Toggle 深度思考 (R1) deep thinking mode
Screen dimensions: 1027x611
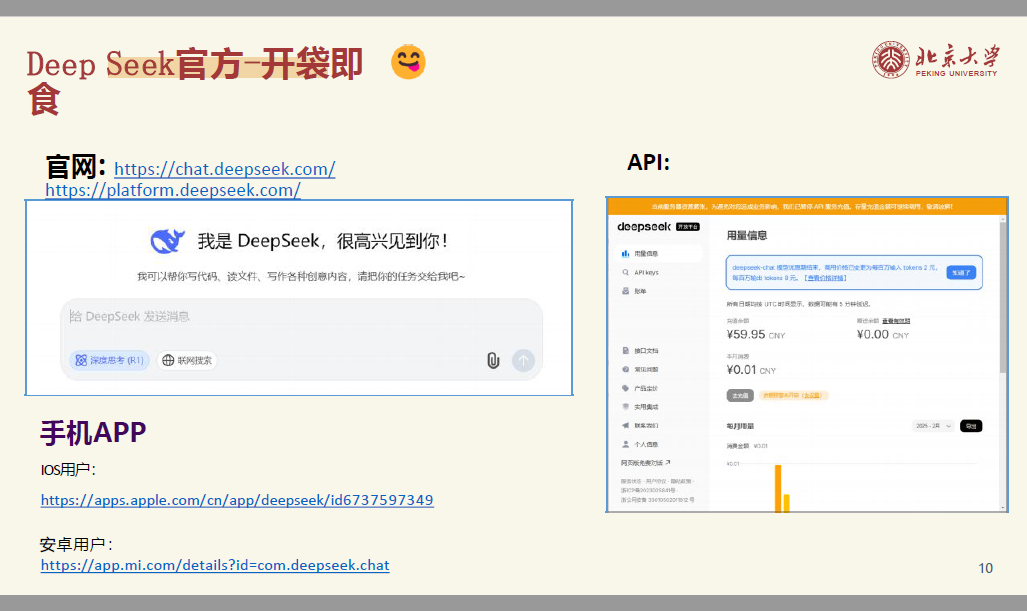click(x=109, y=360)
